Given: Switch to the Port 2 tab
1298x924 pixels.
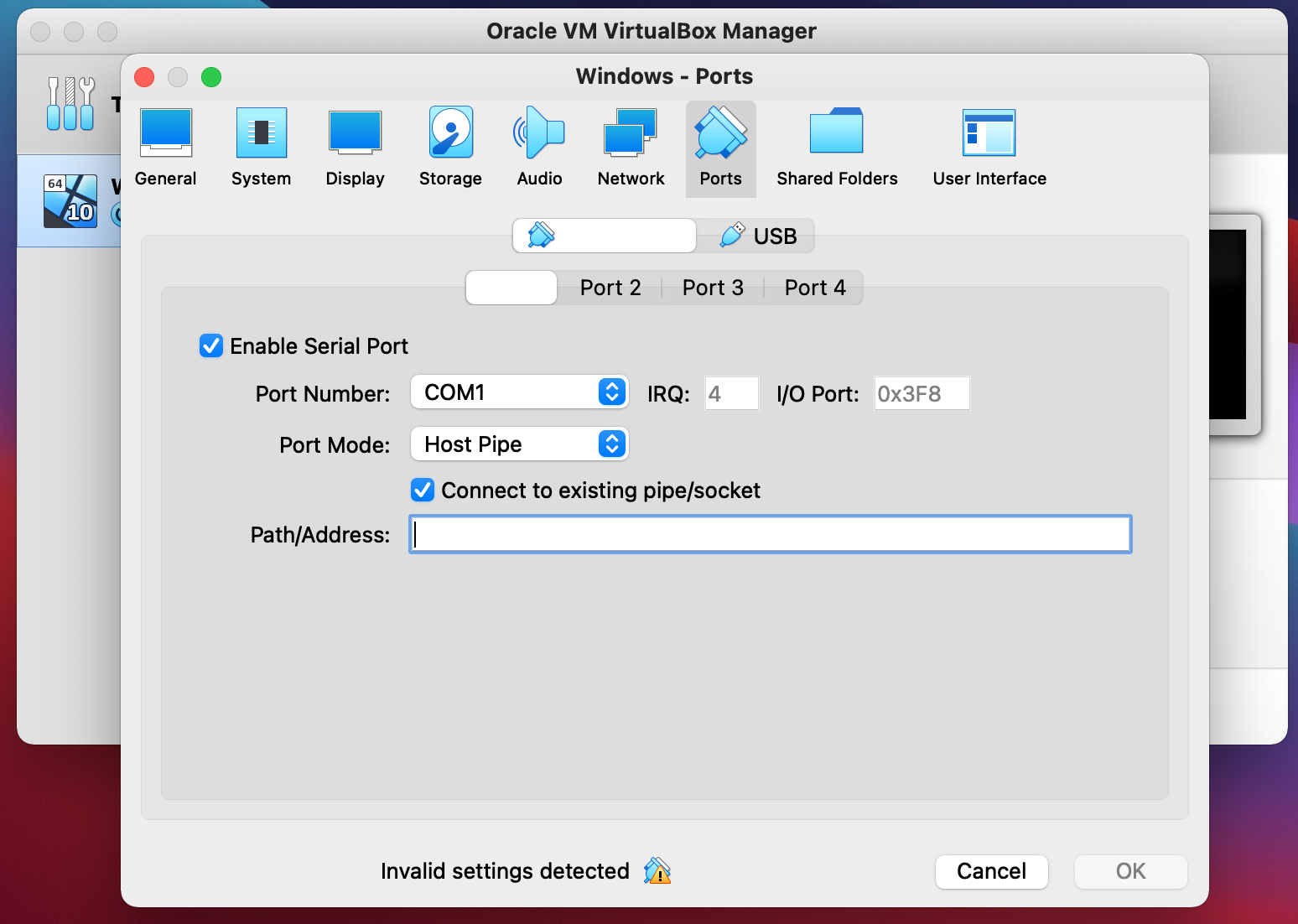Looking at the screenshot, I should tap(610, 288).
